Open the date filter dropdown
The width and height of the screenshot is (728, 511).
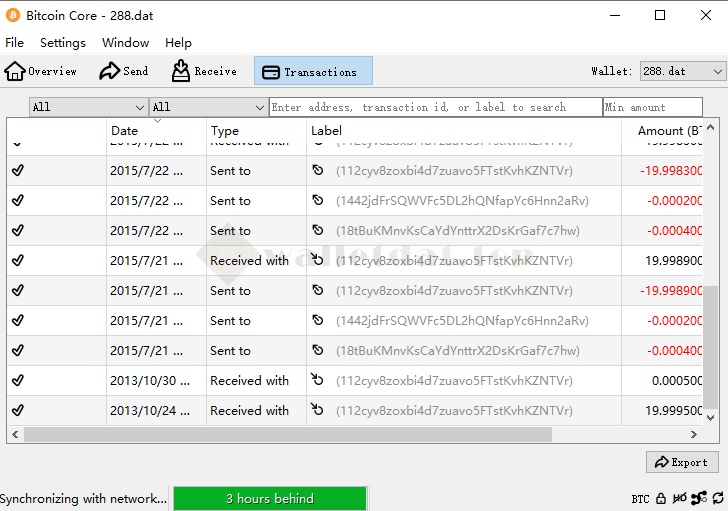(88, 107)
